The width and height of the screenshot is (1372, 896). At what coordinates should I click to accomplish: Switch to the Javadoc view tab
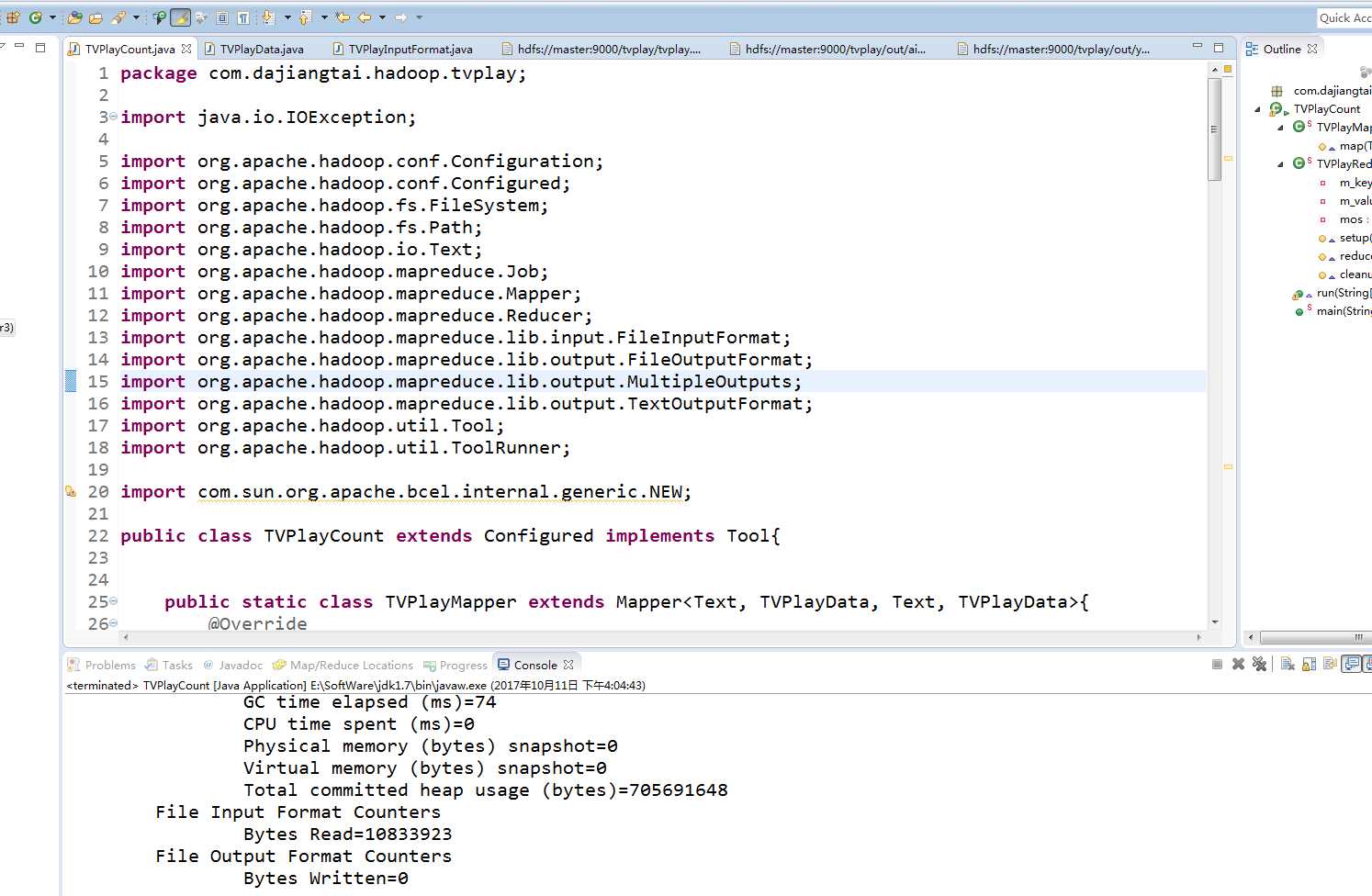pos(233,665)
